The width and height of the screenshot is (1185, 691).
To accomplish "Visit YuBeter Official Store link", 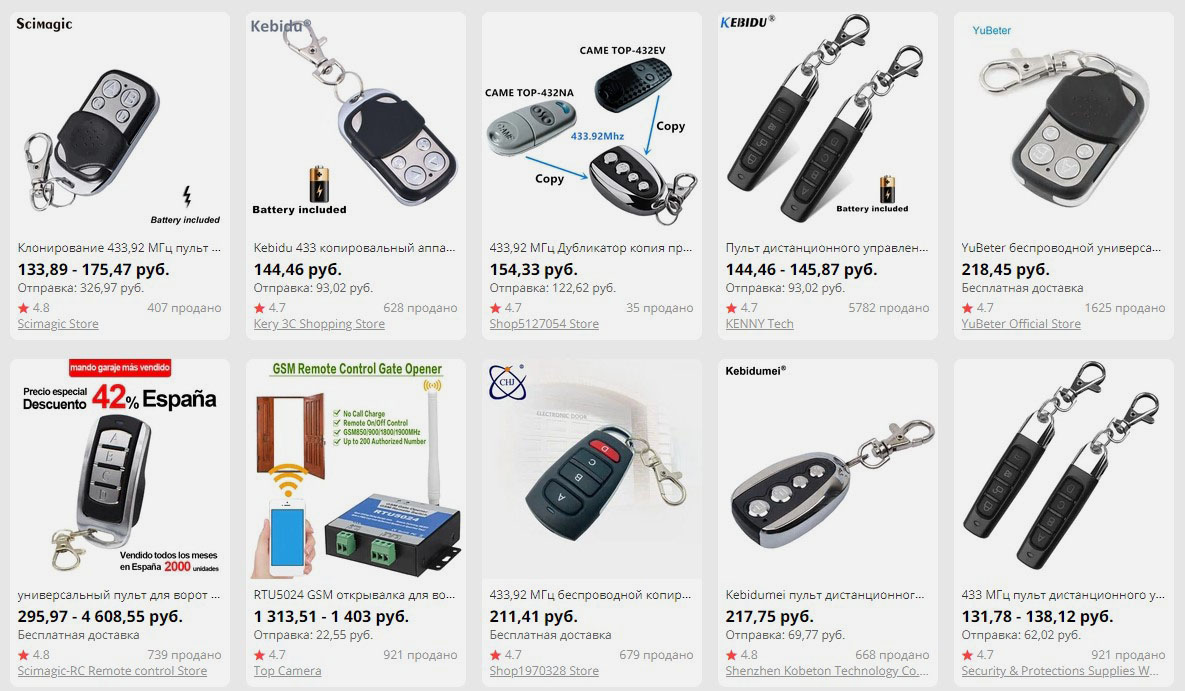I will 1021,324.
